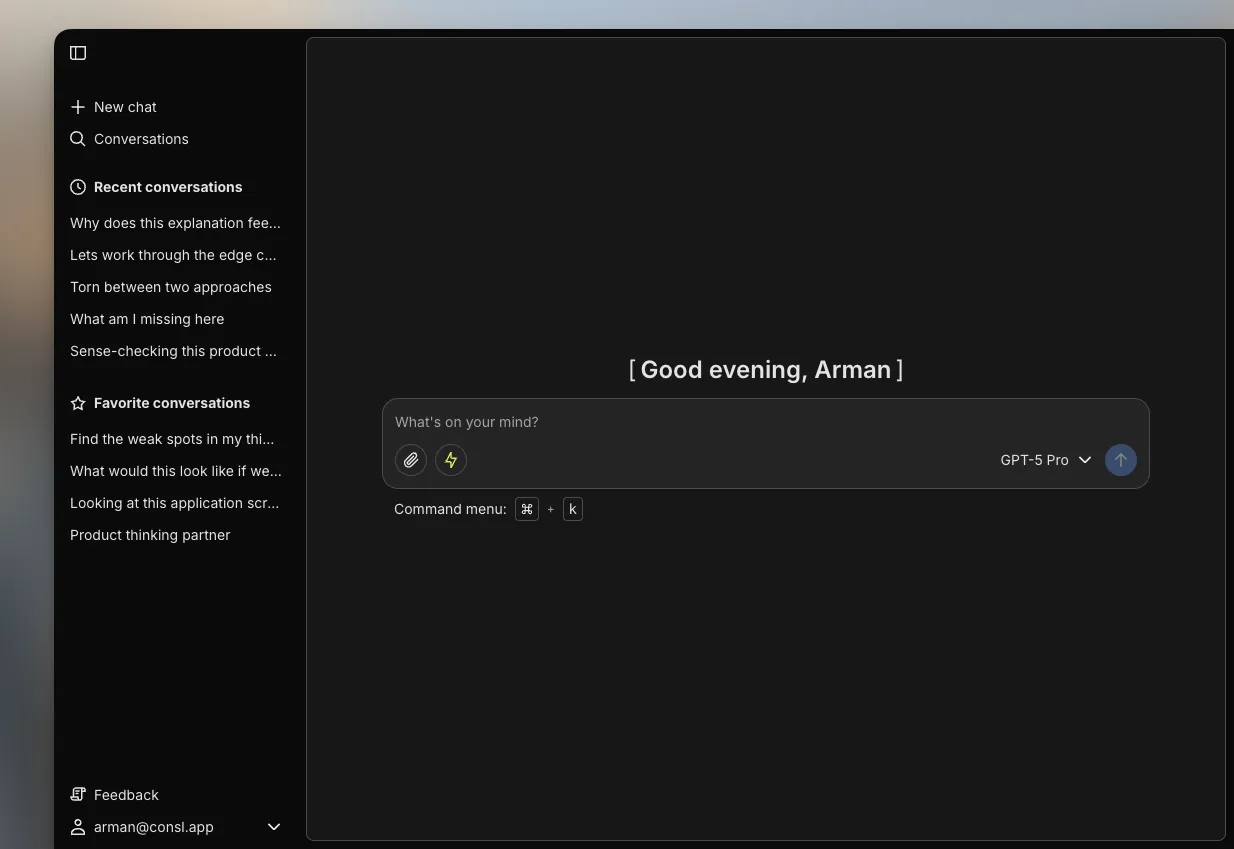Viewport: 1234px width, 849px height.
Task: Collapse the sidebar using the panel icon
Action: coord(77,52)
